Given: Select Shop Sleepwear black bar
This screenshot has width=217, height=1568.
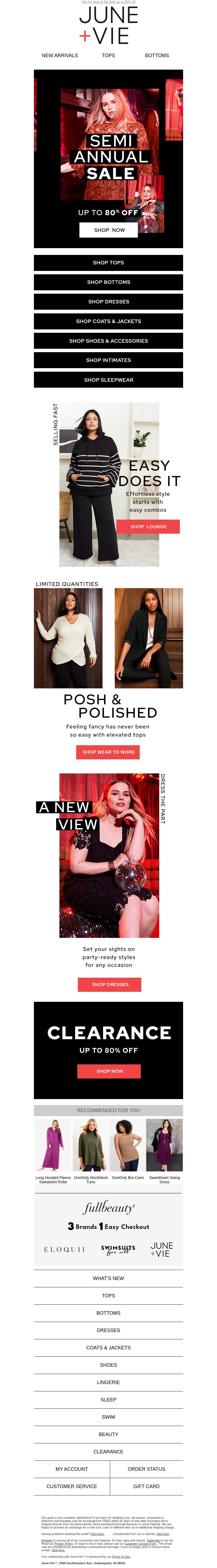Looking at the screenshot, I should (108, 380).
